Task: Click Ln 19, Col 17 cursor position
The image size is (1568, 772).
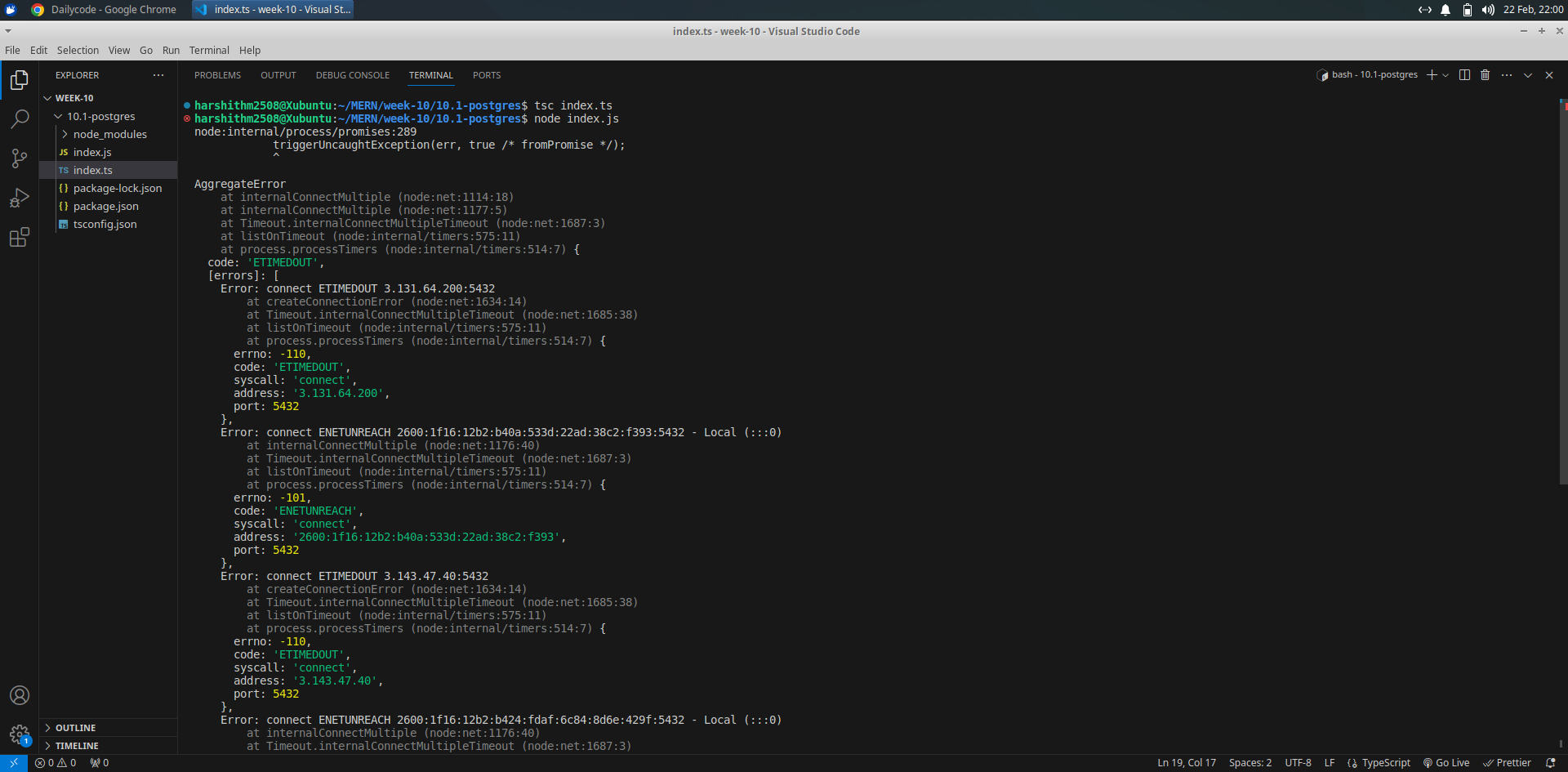Action: (1187, 763)
